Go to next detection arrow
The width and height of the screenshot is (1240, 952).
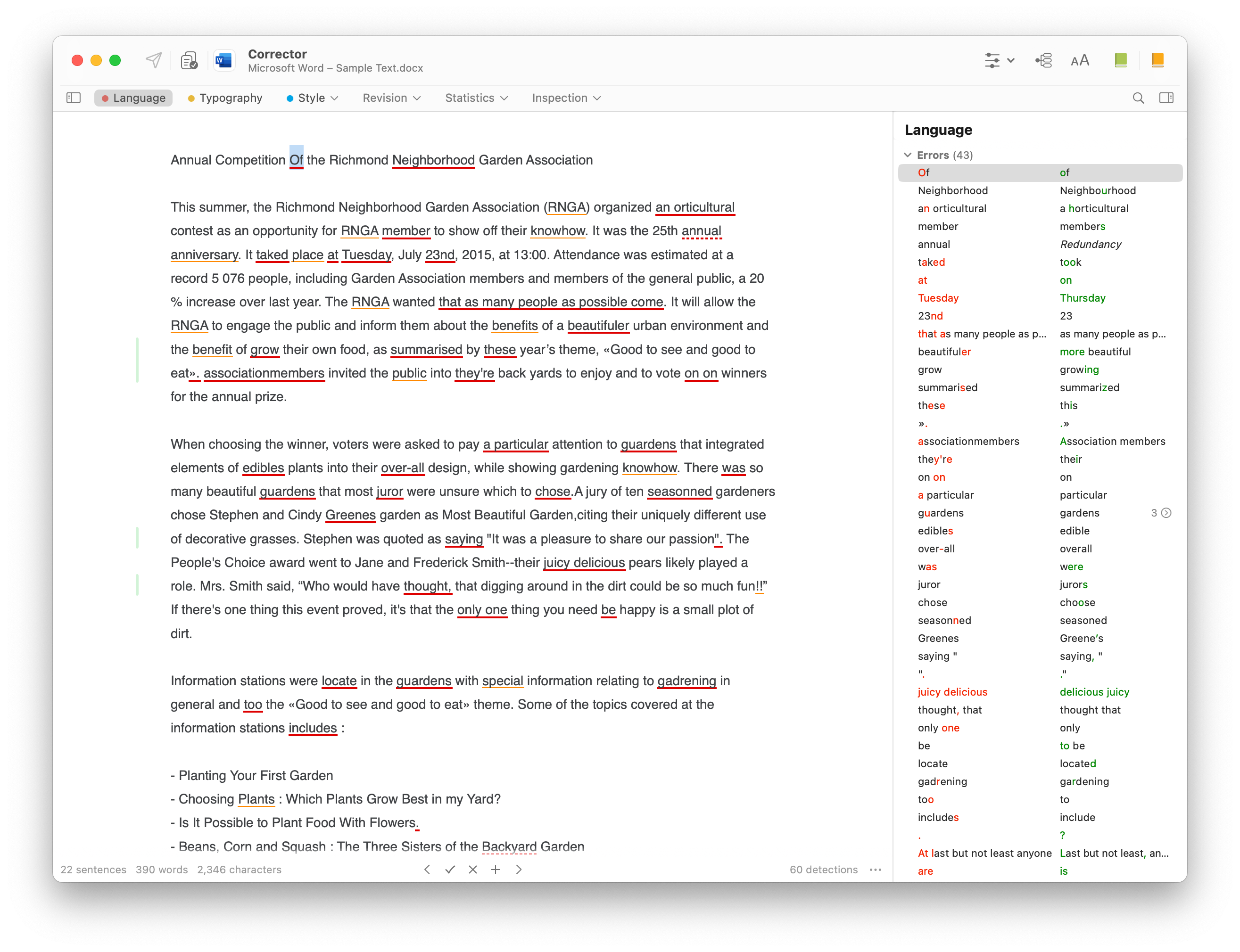[x=519, y=869]
